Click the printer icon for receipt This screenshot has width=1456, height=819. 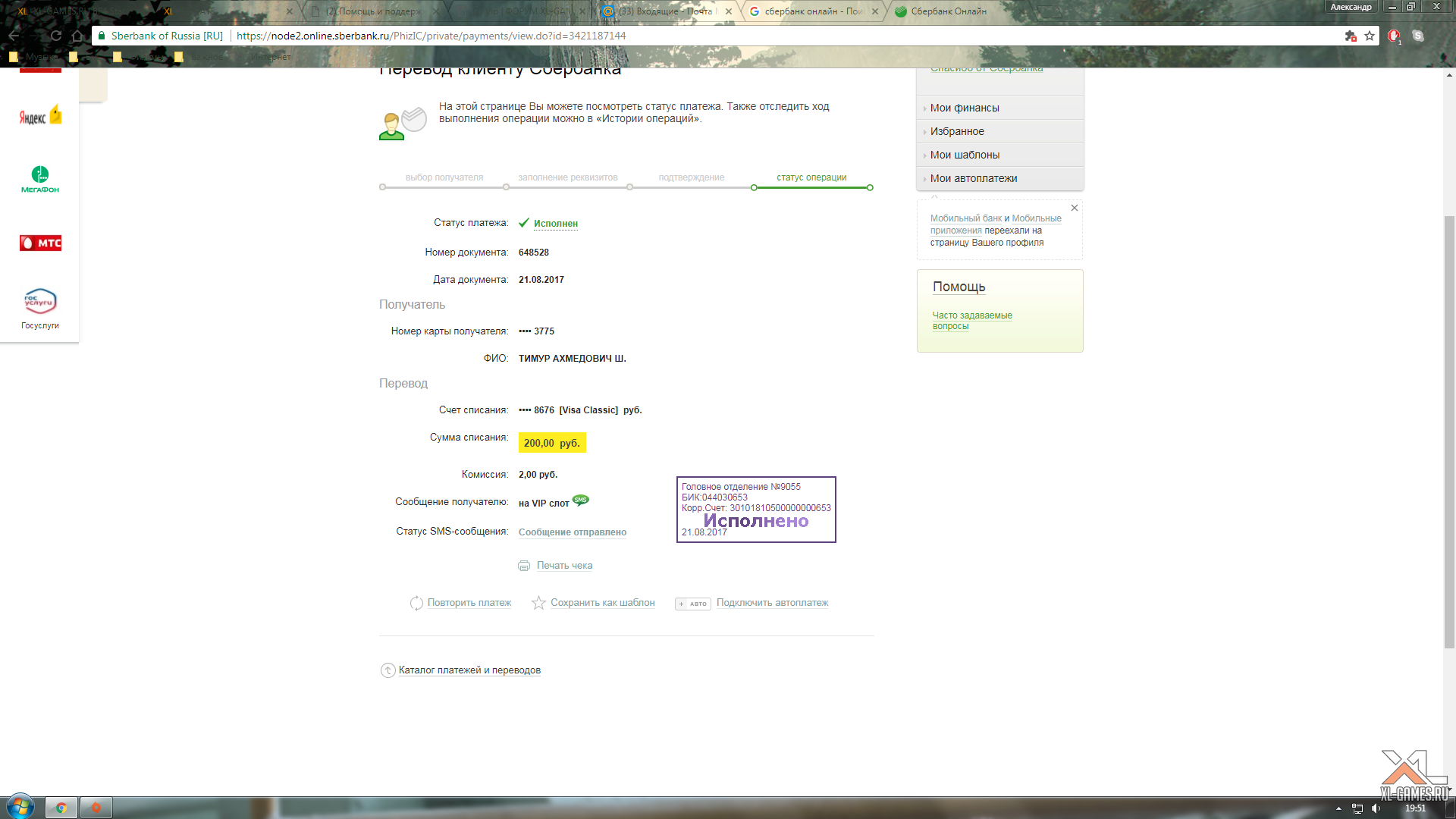pos(524,566)
